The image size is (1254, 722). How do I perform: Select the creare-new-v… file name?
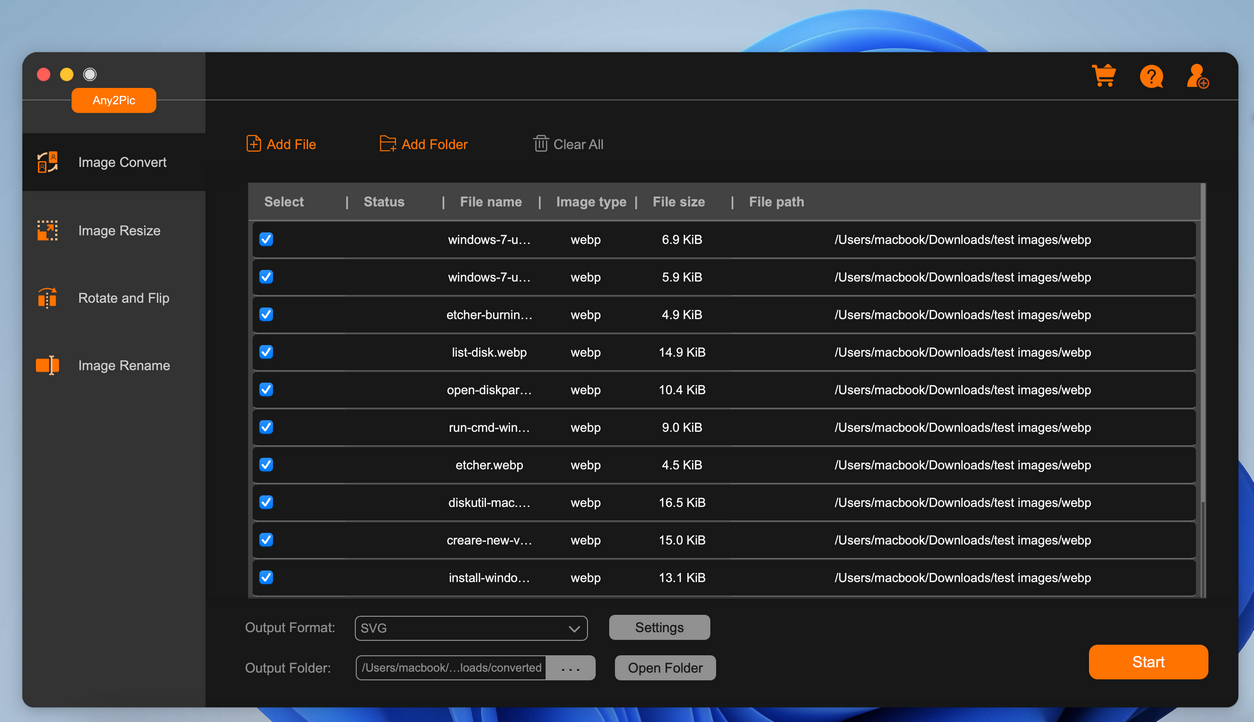point(489,540)
